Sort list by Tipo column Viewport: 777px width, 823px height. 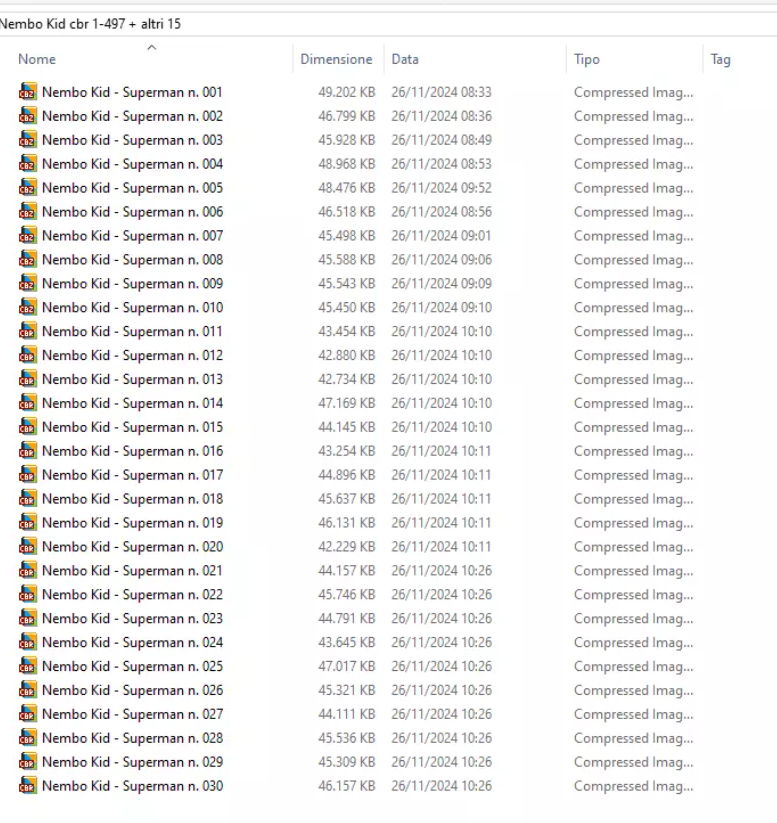pyautogui.click(x=587, y=60)
